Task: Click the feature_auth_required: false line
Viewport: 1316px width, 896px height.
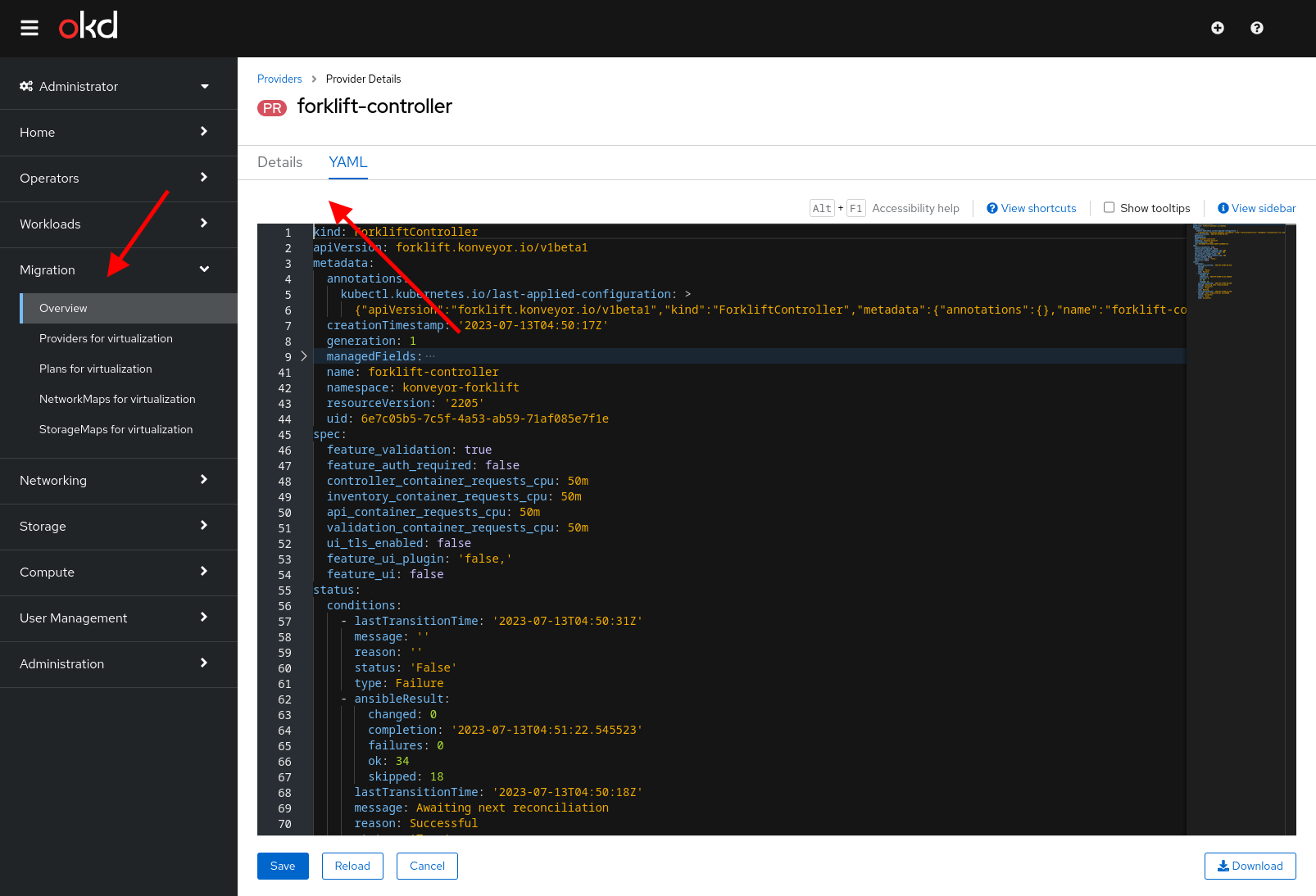Action: [423, 465]
